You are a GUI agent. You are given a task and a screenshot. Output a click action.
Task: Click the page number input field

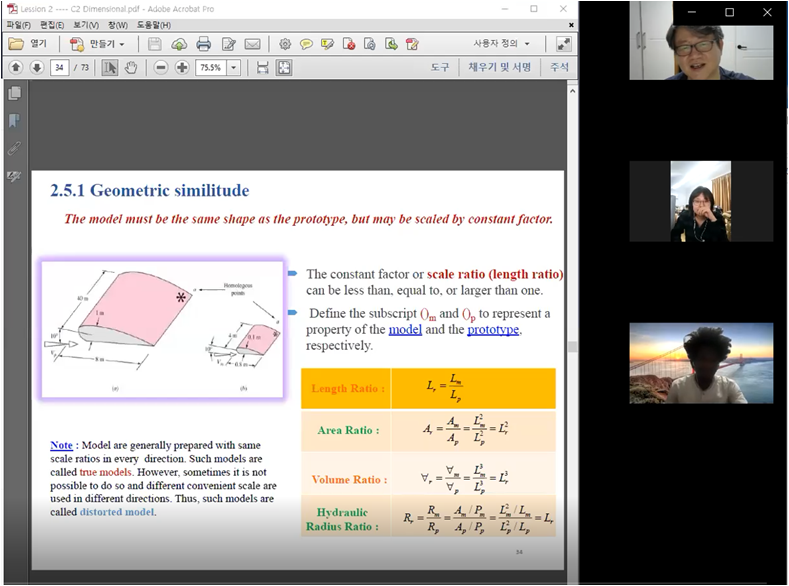(x=60, y=67)
